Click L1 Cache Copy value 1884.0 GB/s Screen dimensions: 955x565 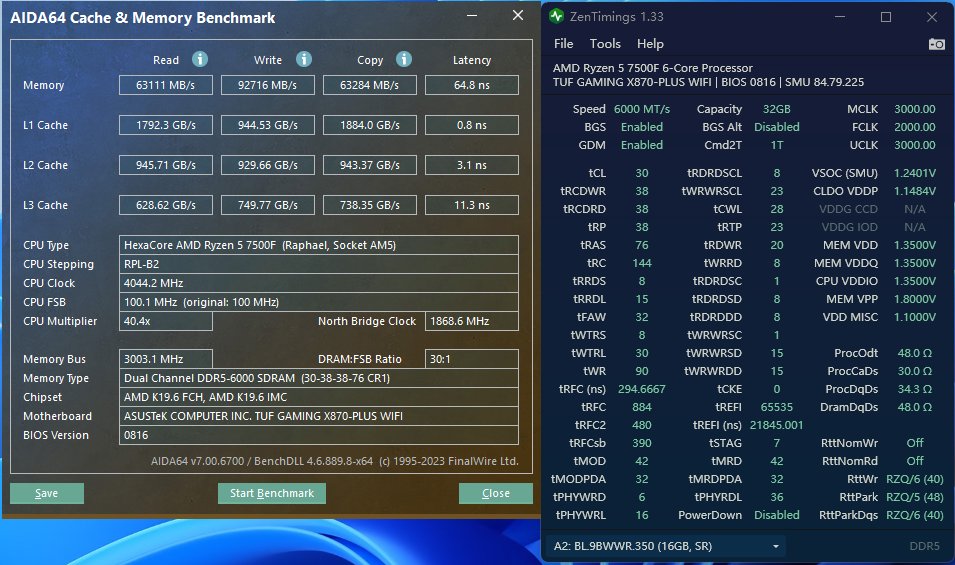(x=370, y=125)
